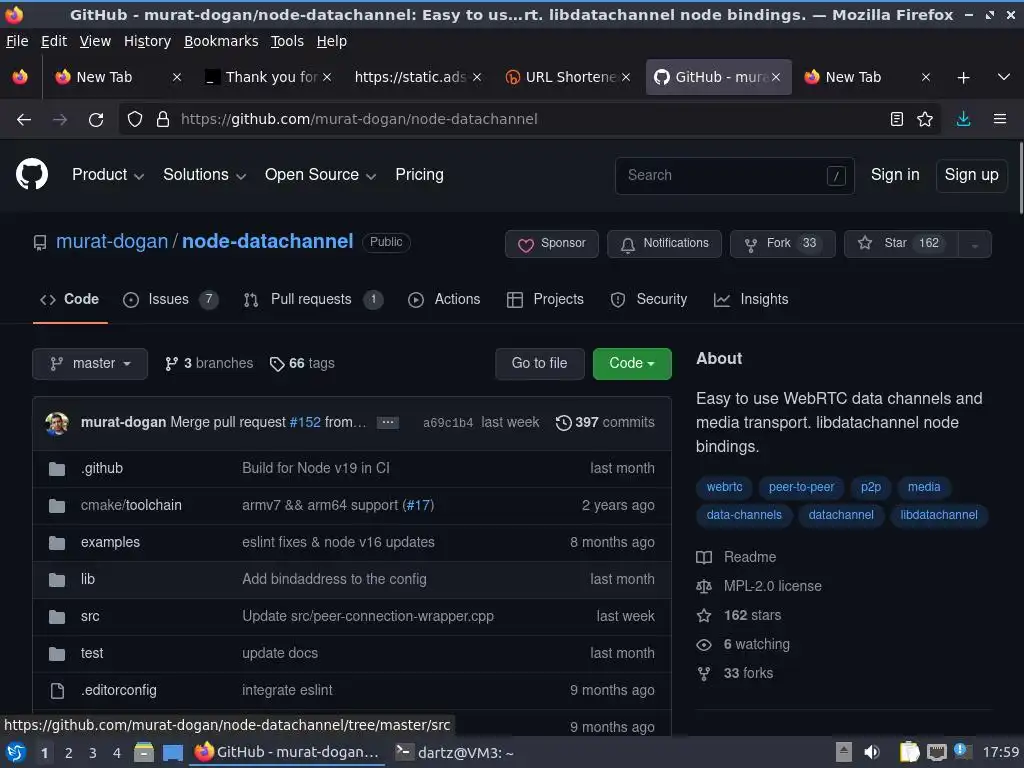This screenshot has height=768, width=1024.
Task: Reload the page with the refresh icon
Action: click(96, 120)
